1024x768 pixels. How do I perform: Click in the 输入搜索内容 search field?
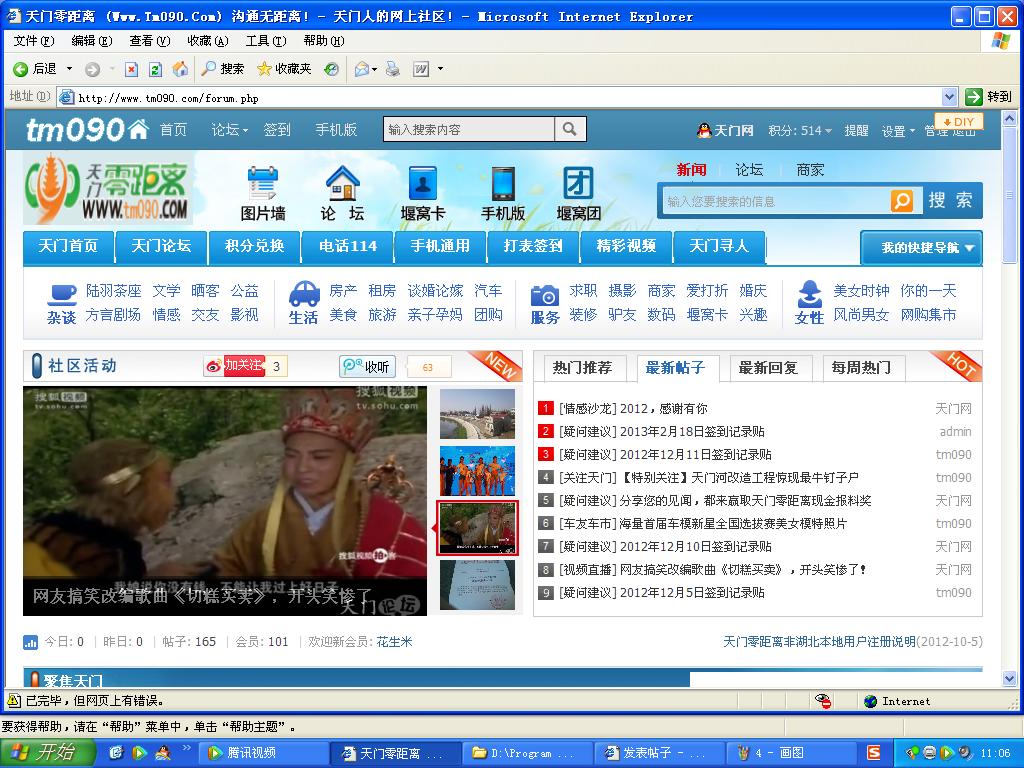(x=469, y=129)
